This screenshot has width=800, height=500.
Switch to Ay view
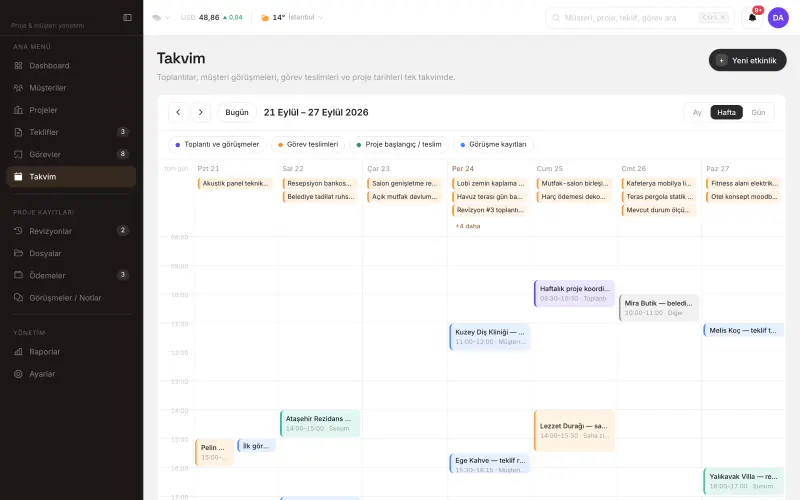point(697,112)
